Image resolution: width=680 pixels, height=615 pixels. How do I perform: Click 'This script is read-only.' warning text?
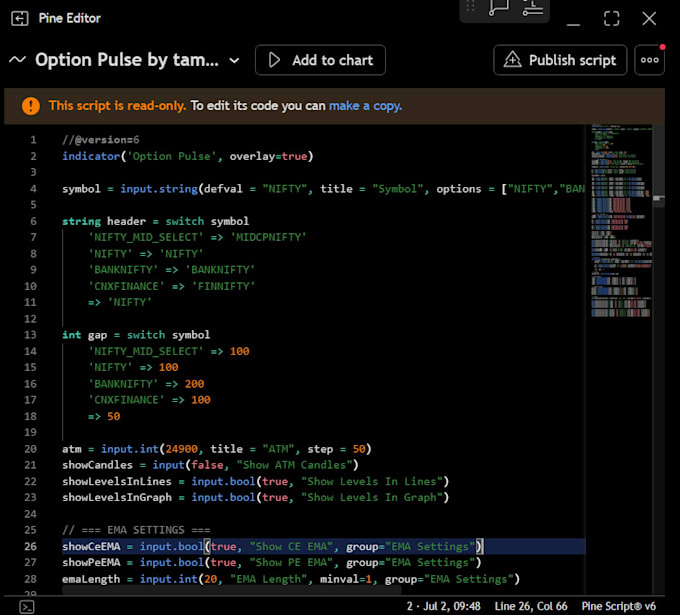[x=117, y=106]
